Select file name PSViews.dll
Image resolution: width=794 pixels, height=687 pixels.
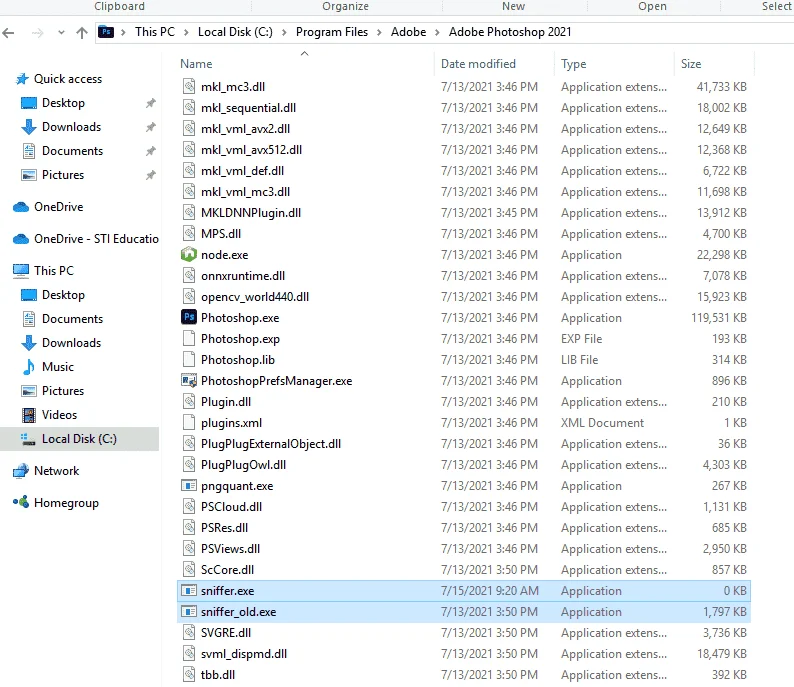pos(230,549)
